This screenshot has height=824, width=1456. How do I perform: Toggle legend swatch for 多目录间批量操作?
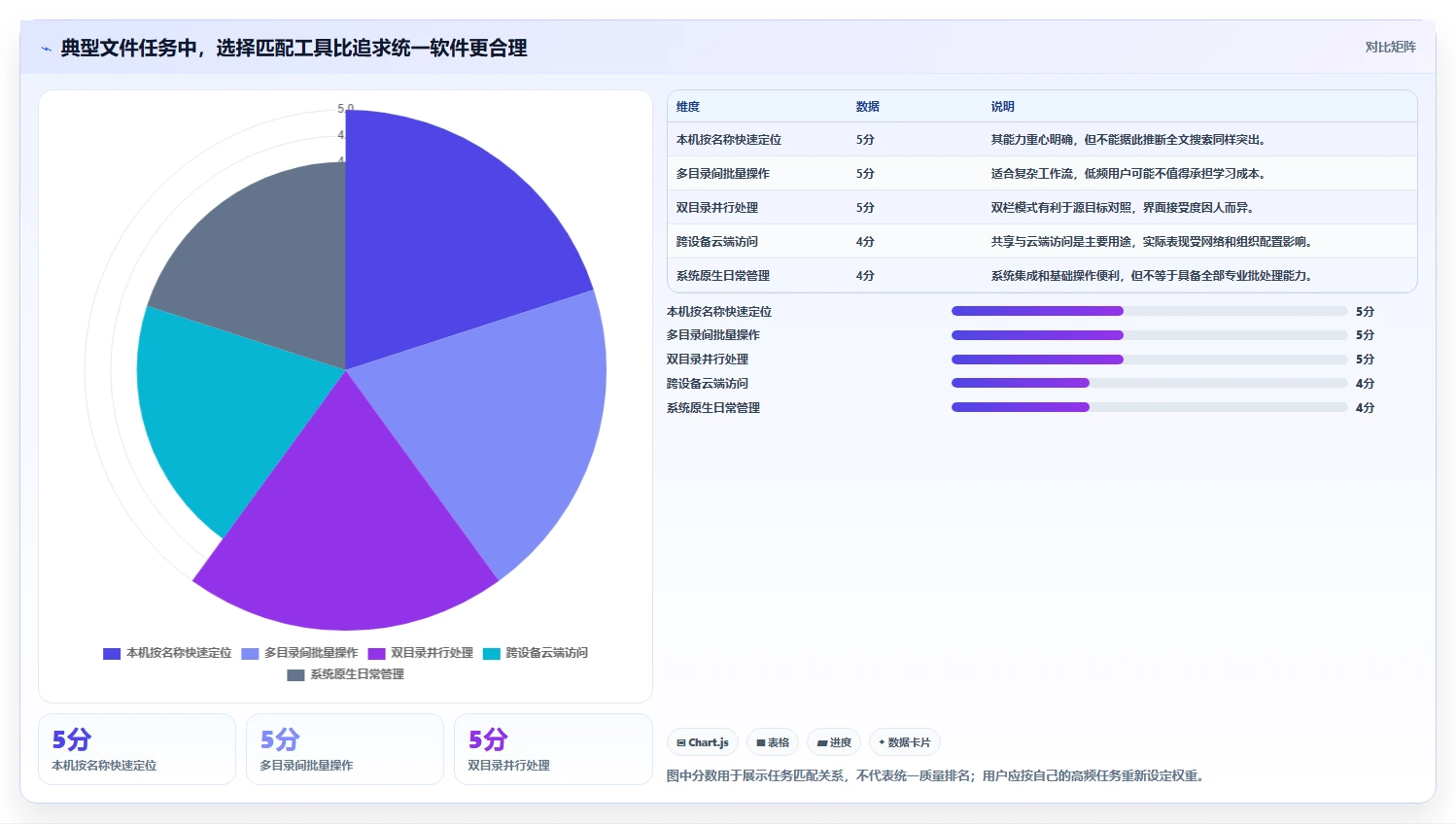tap(250, 653)
